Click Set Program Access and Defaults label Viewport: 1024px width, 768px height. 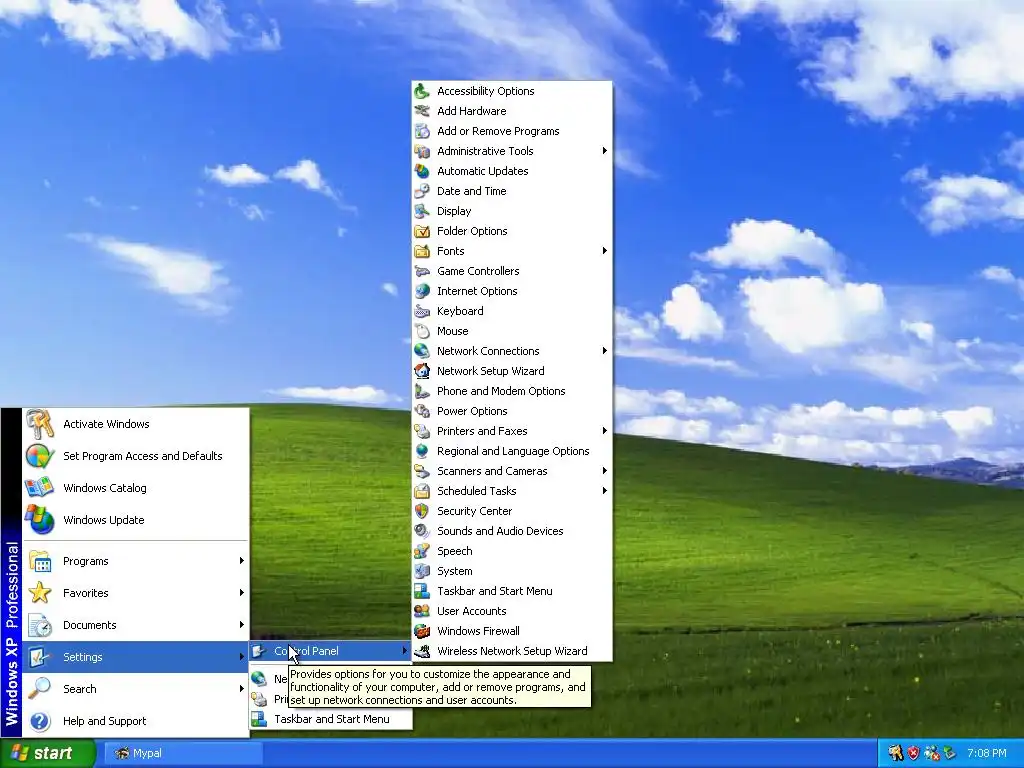[x=142, y=456]
